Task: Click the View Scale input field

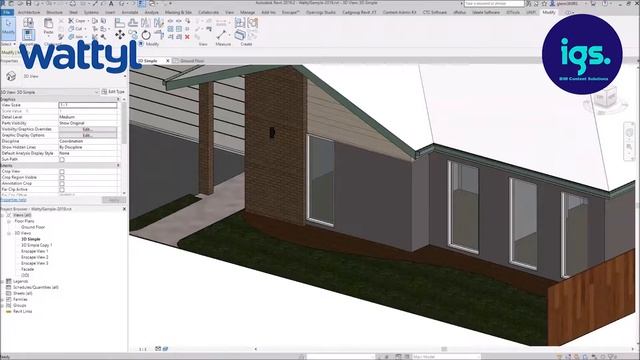Action: pyautogui.click(x=88, y=105)
